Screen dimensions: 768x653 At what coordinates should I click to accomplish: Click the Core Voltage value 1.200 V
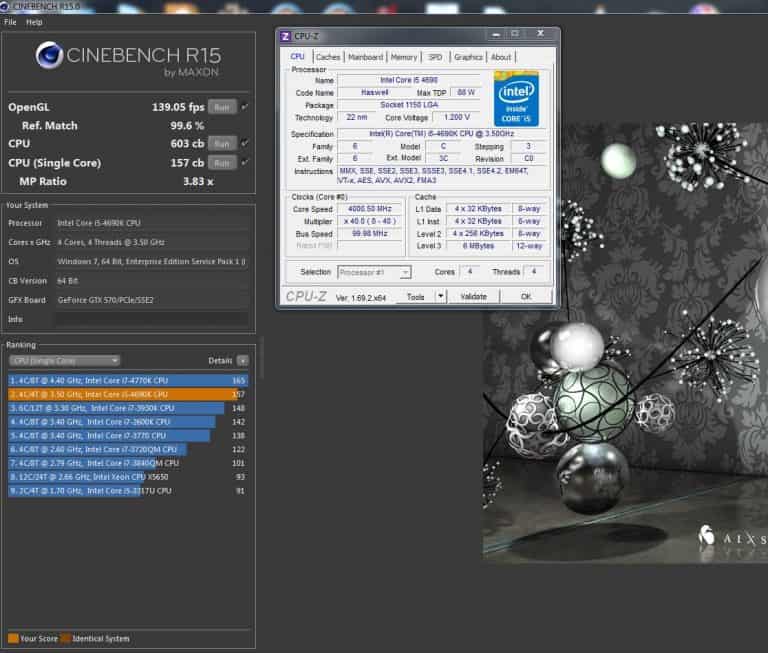pyautogui.click(x=456, y=118)
